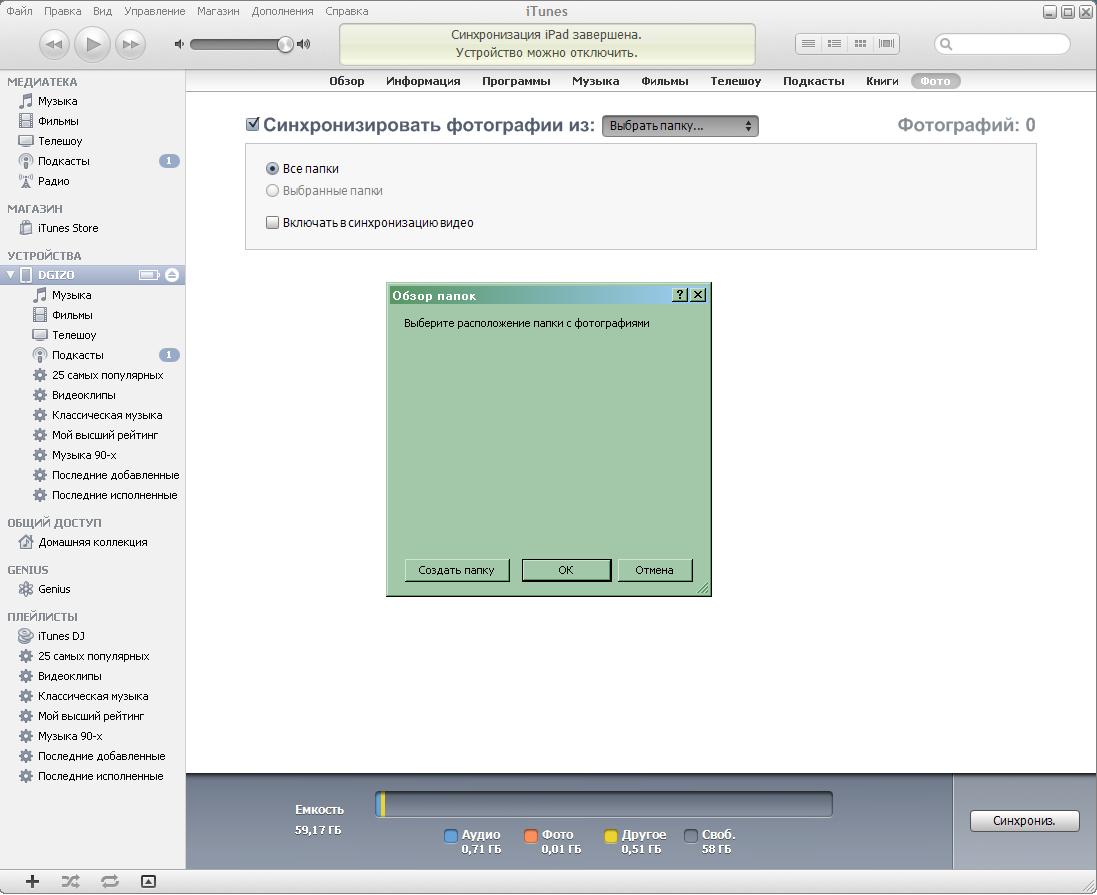Click the orange Фото color swatch

pyautogui.click(x=530, y=836)
